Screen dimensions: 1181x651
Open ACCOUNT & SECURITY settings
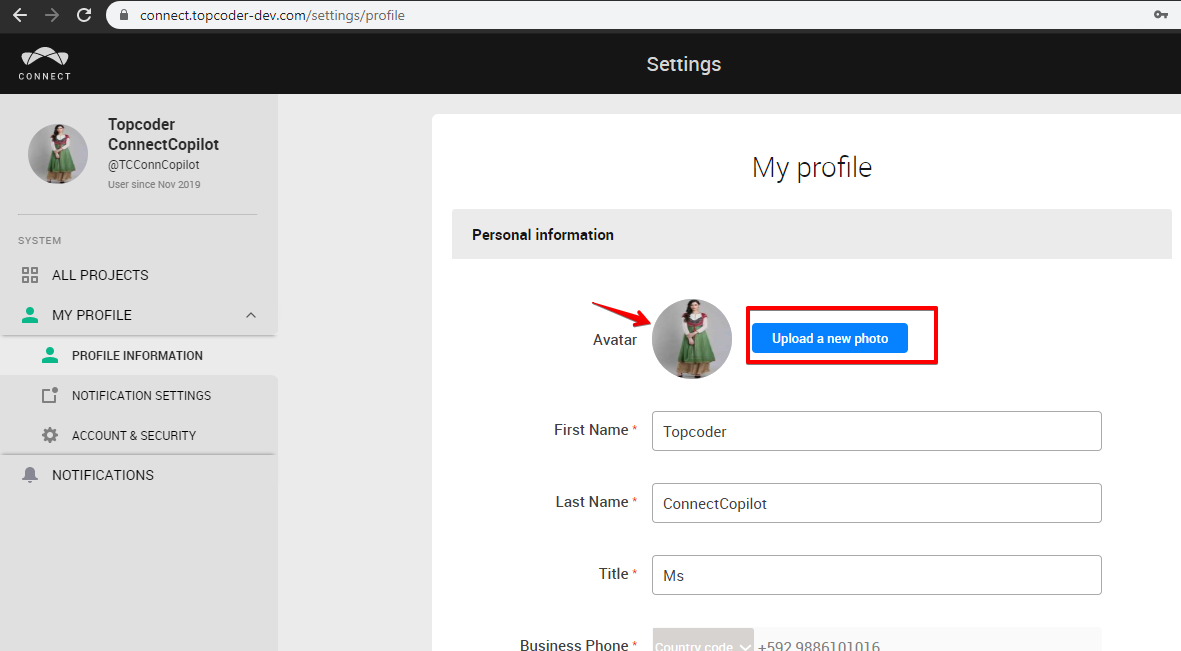pyautogui.click(x=134, y=436)
